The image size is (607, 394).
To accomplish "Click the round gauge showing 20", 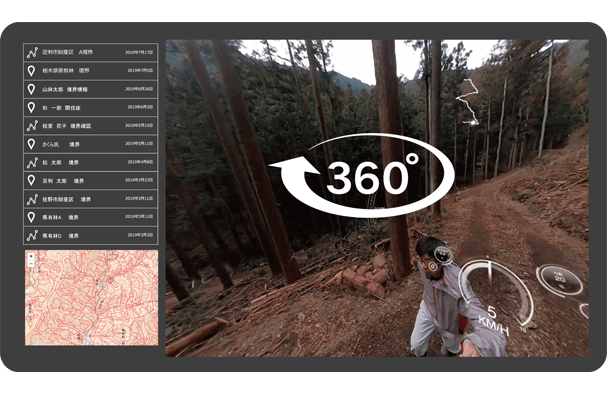I will [560, 281].
